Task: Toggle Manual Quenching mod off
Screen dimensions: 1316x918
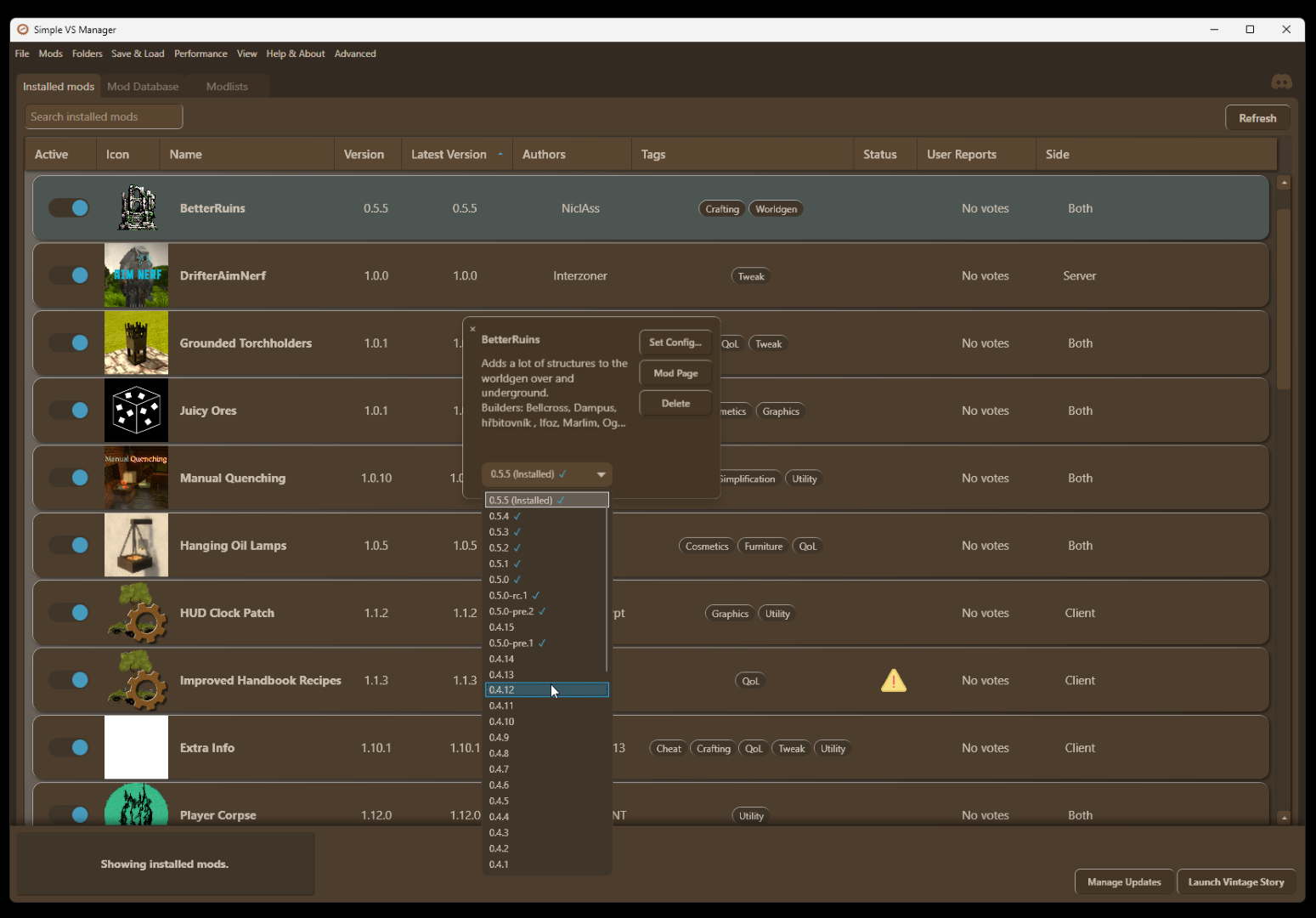Action: (x=69, y=478)
